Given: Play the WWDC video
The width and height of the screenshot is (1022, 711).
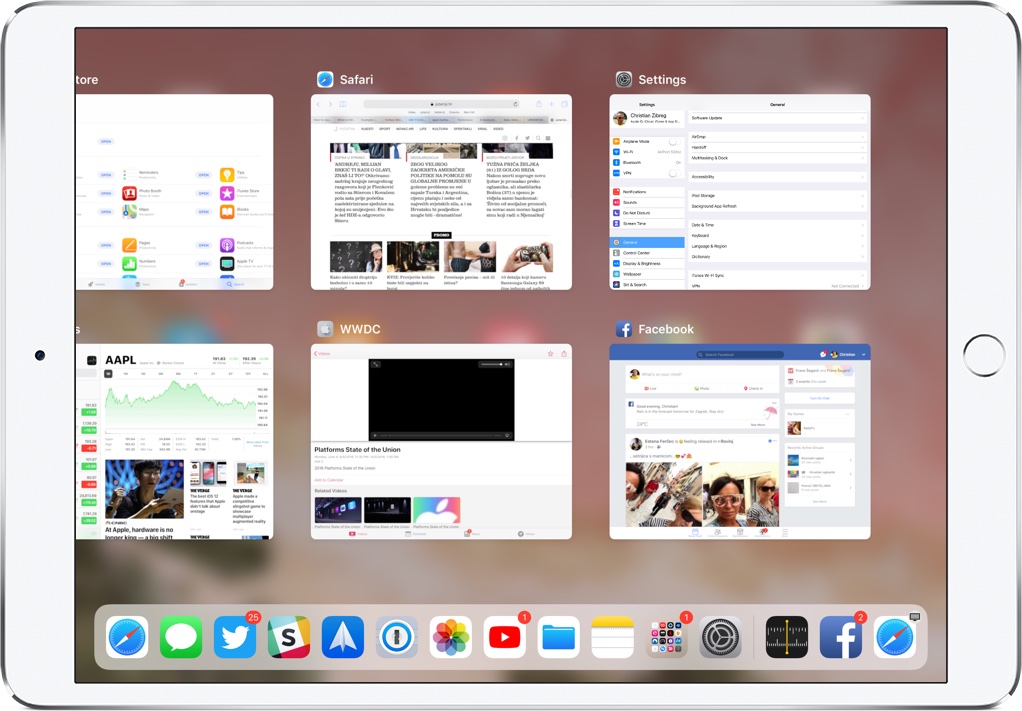Looking at the screenshot, I should pos(375,435).
